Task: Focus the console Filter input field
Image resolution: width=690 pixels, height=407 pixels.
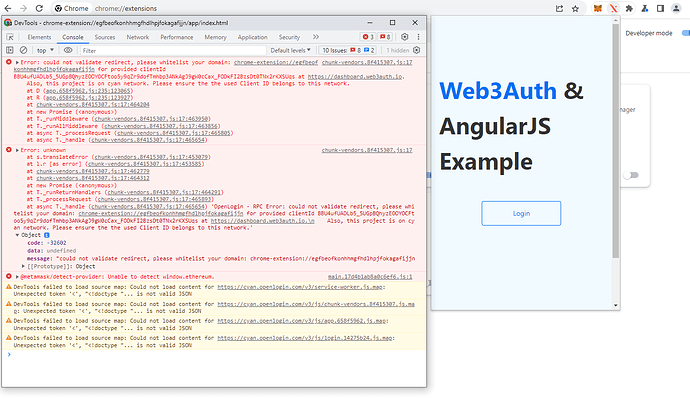Action: pos(173,50)
